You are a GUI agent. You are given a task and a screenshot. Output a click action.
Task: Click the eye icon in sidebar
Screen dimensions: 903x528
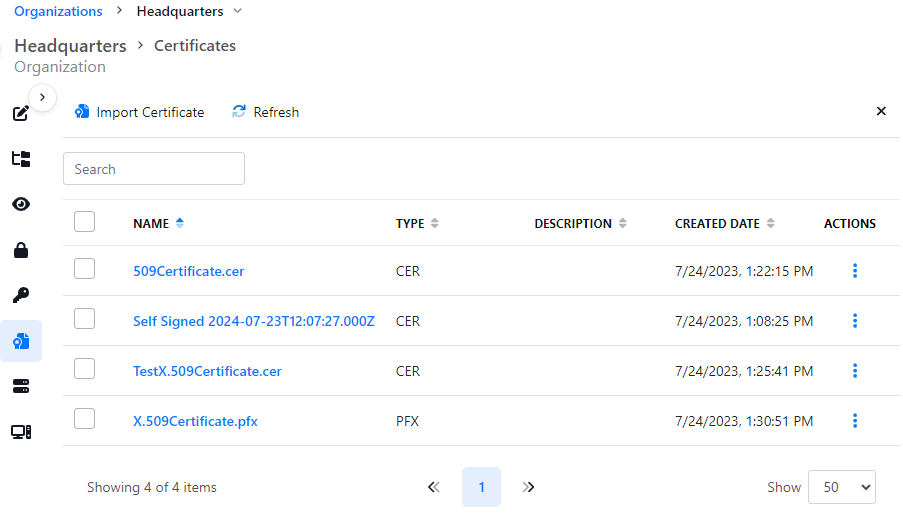(x=20, y=204)
